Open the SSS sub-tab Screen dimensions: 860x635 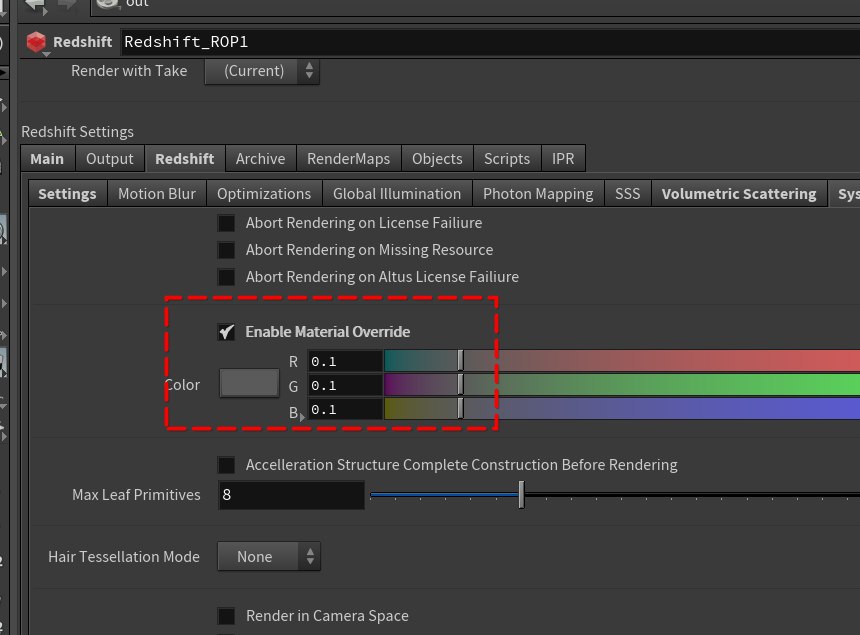[627, 194]
